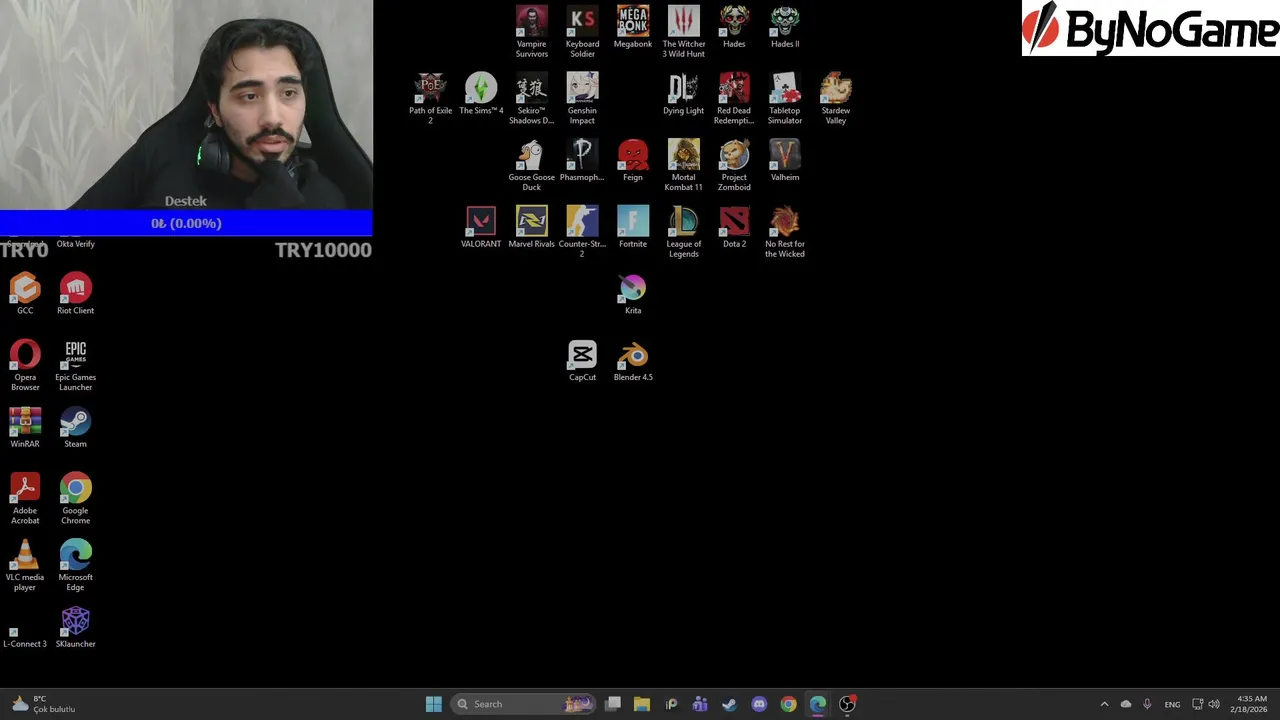The image size is (1280, 720).
Task: Open the weather widget on the taskbar
Action: [43, 704]
